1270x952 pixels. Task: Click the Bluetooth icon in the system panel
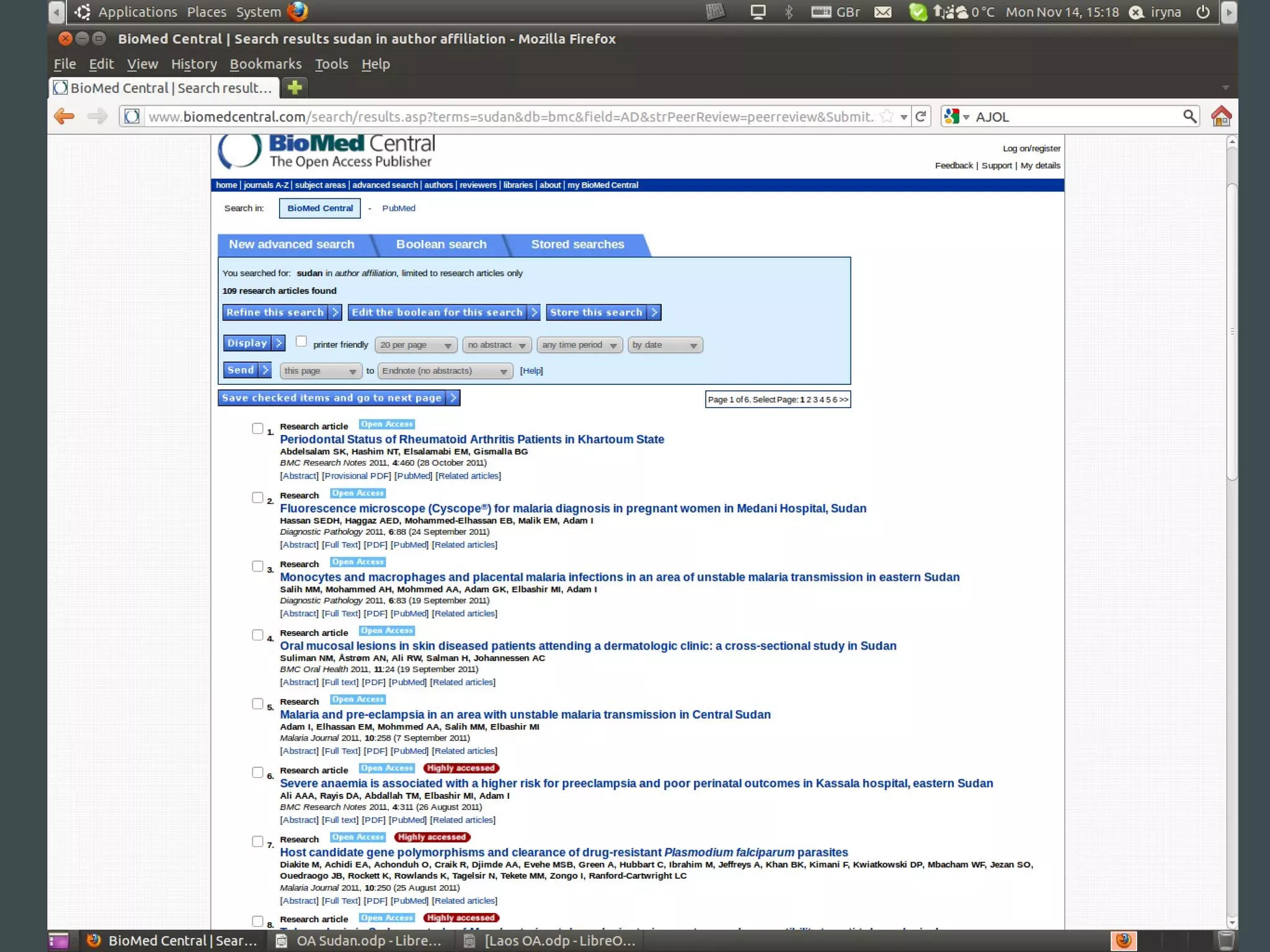pos(789,12)
